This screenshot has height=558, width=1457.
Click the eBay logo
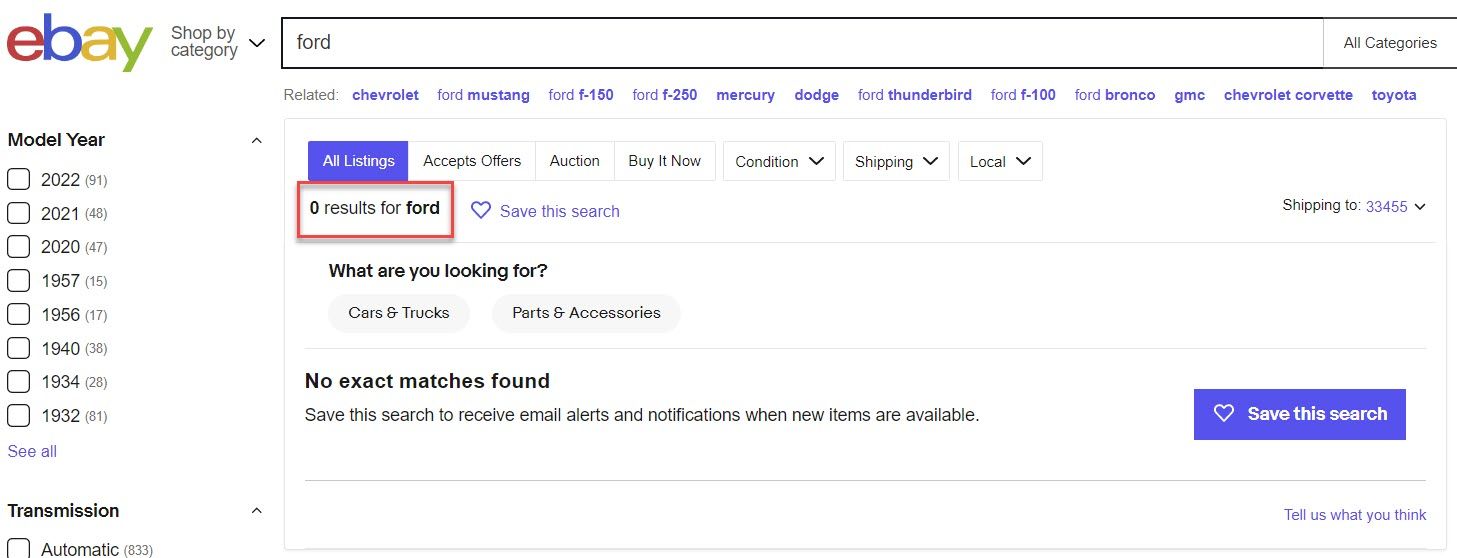(80, 43)
